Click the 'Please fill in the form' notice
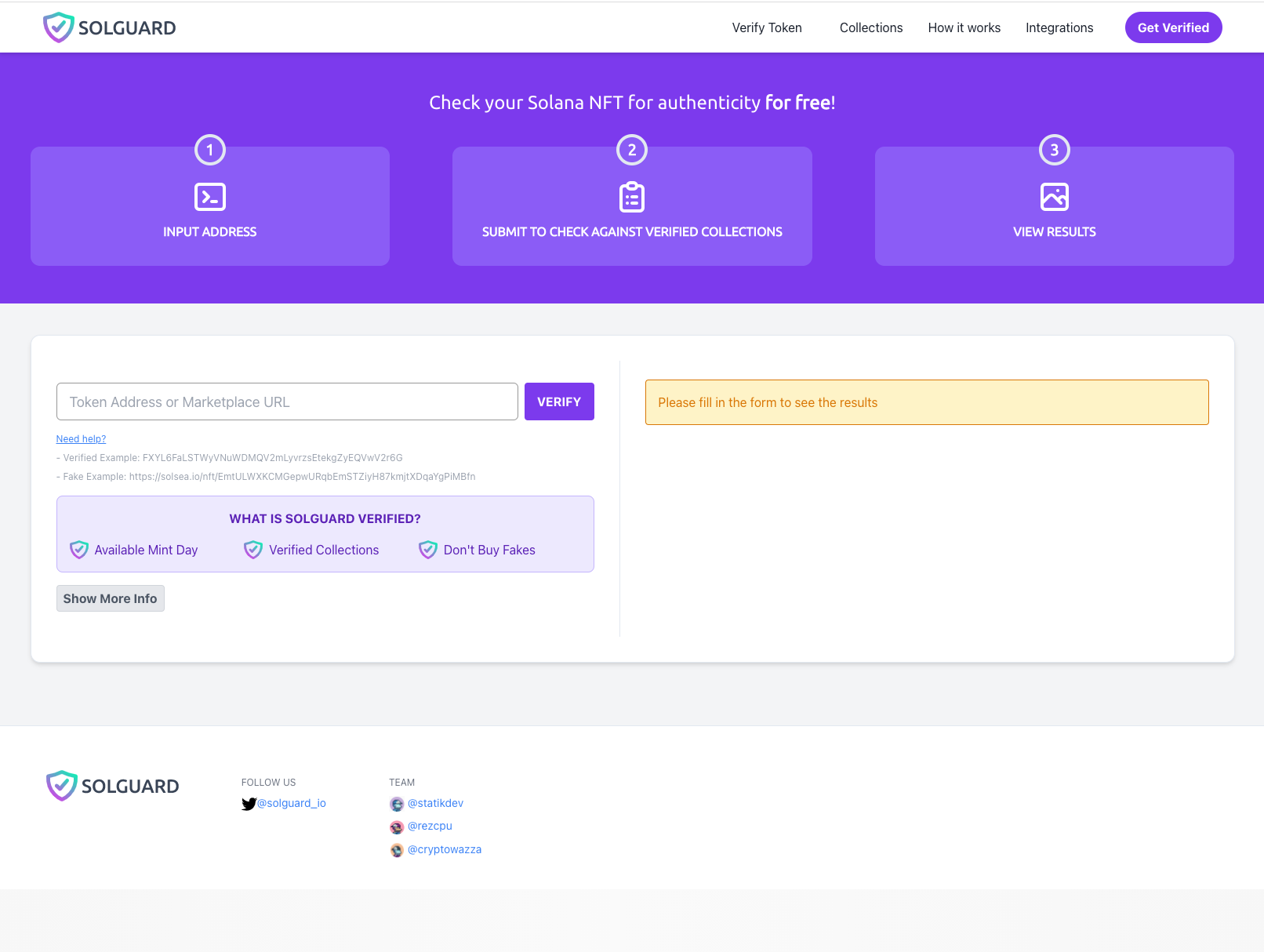The width and height of the screenshot is (1264, 952). coord(927,402)
